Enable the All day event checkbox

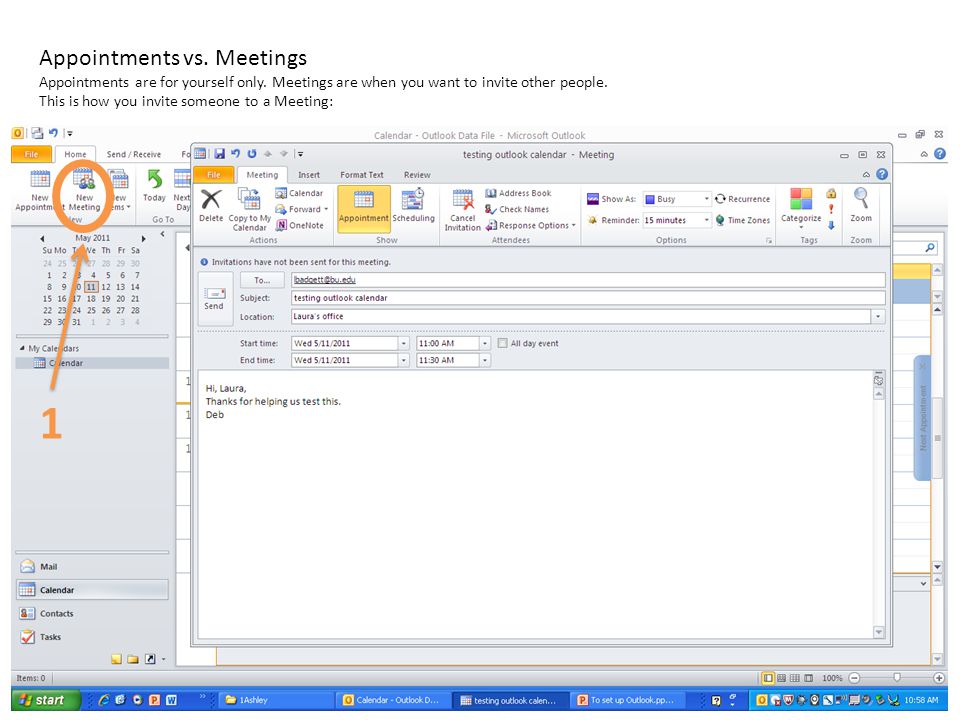click(503, 343)
